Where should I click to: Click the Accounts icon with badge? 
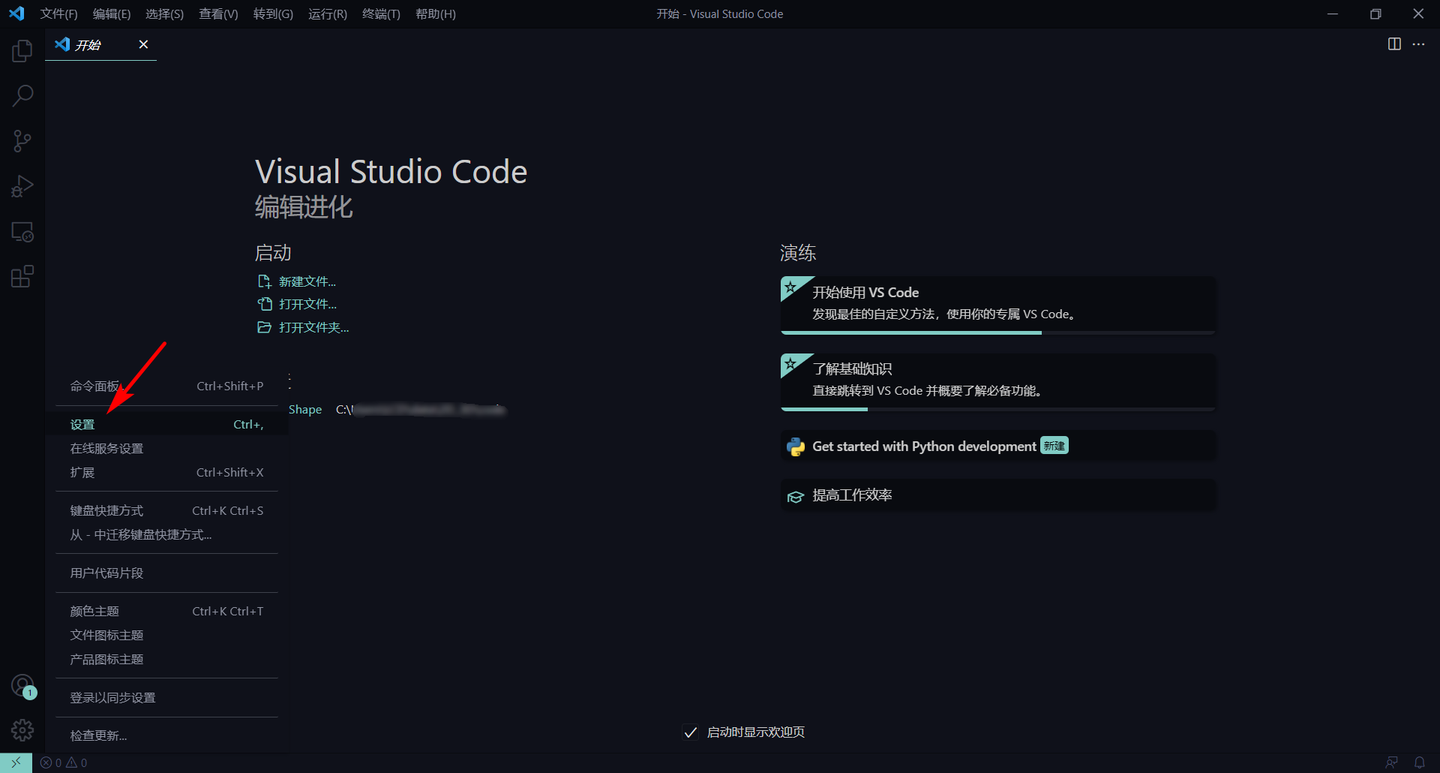[22, 686]
